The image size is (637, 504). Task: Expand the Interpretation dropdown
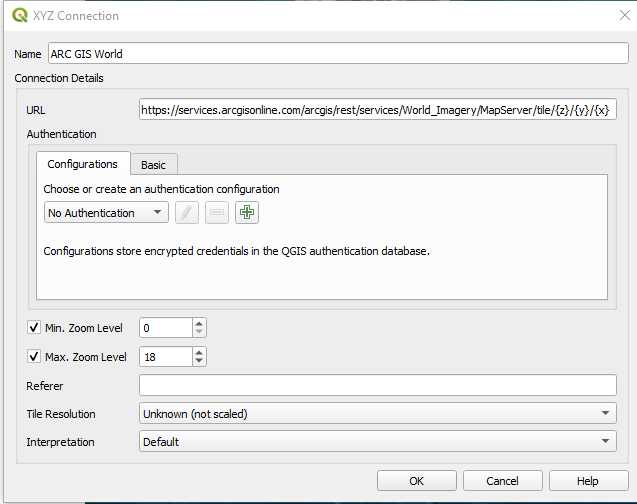377,441
